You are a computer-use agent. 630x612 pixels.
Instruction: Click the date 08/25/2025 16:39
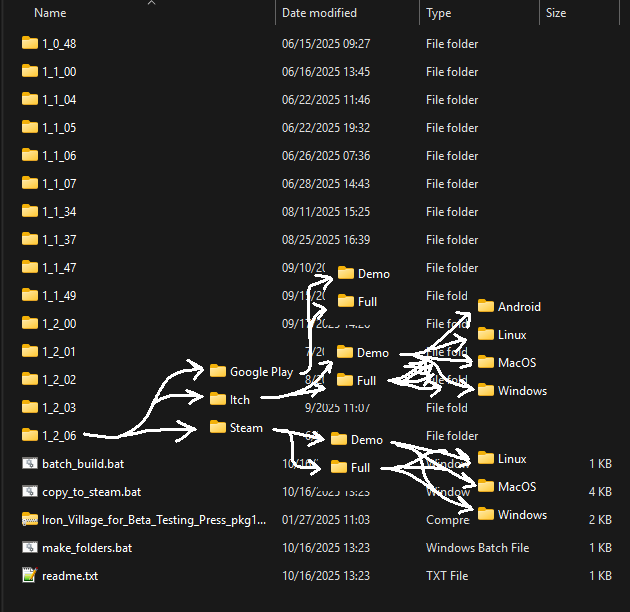pos(326,239)
